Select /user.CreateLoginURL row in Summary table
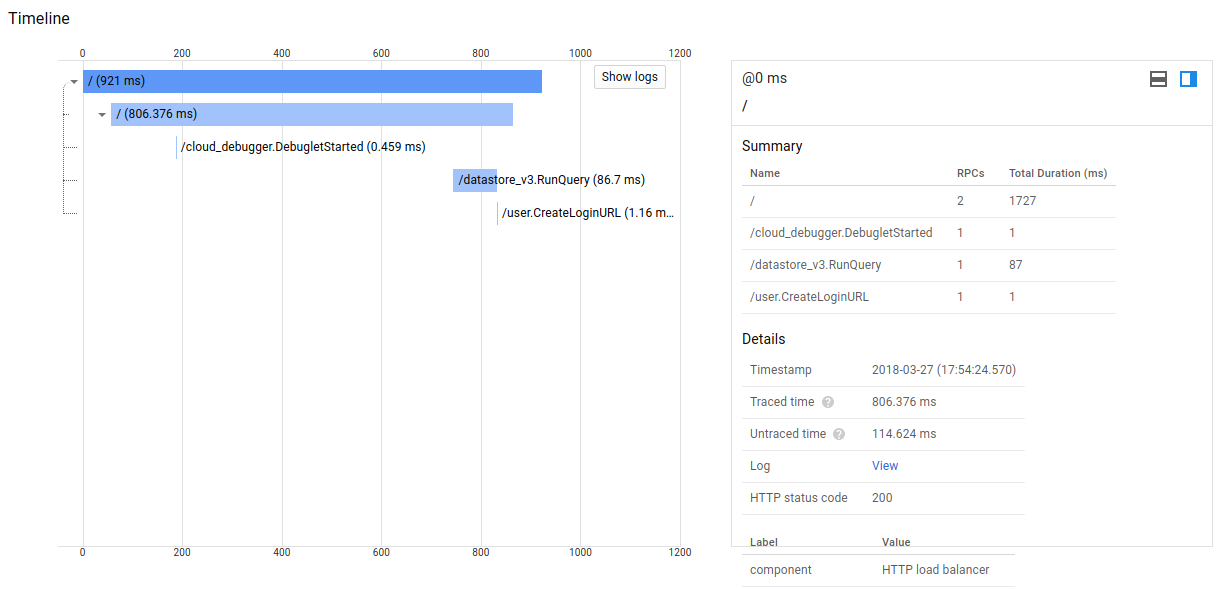The image size is (1223, 589). [x=809, y=297]
